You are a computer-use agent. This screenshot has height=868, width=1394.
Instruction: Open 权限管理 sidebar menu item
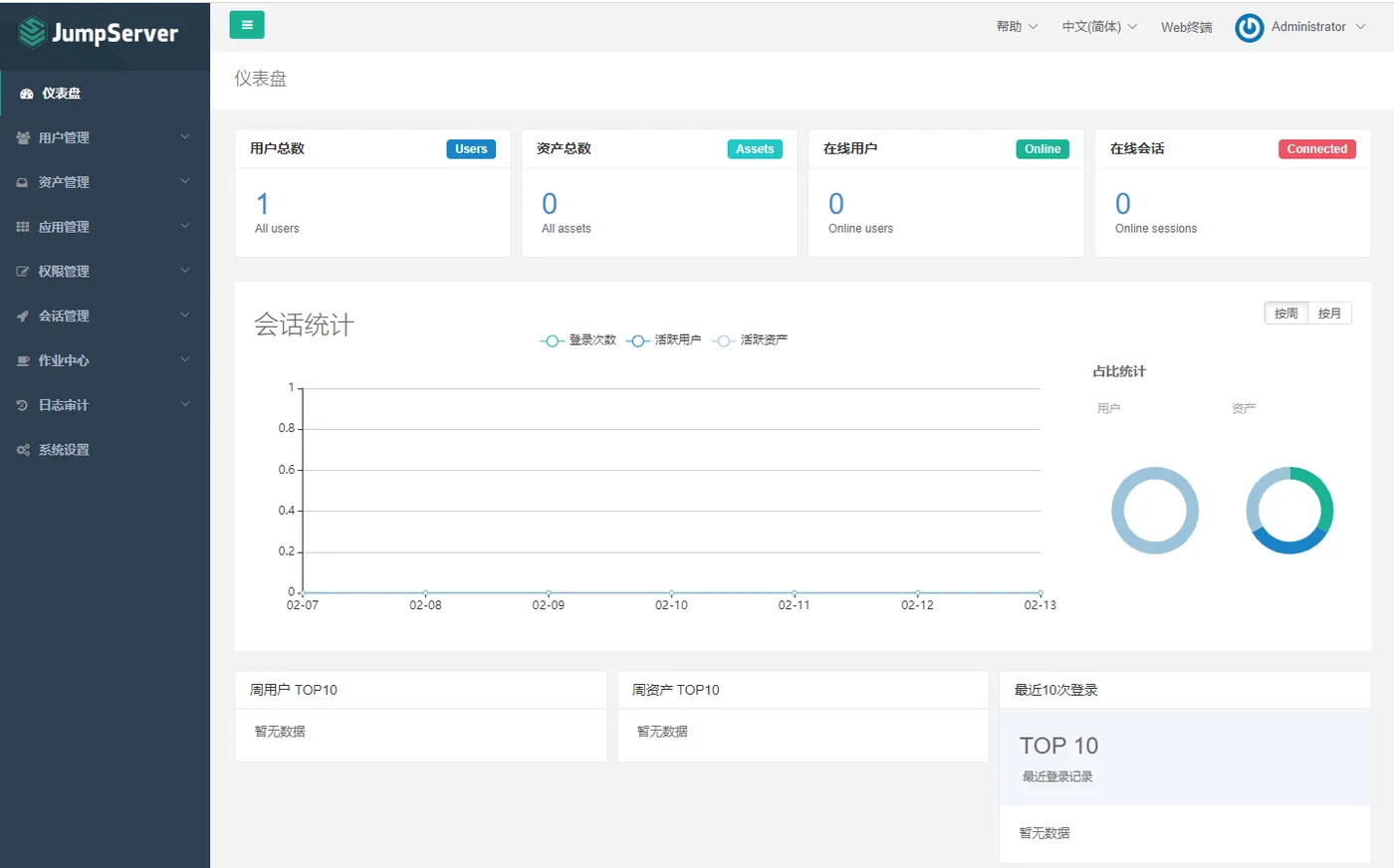coord(106,271)
